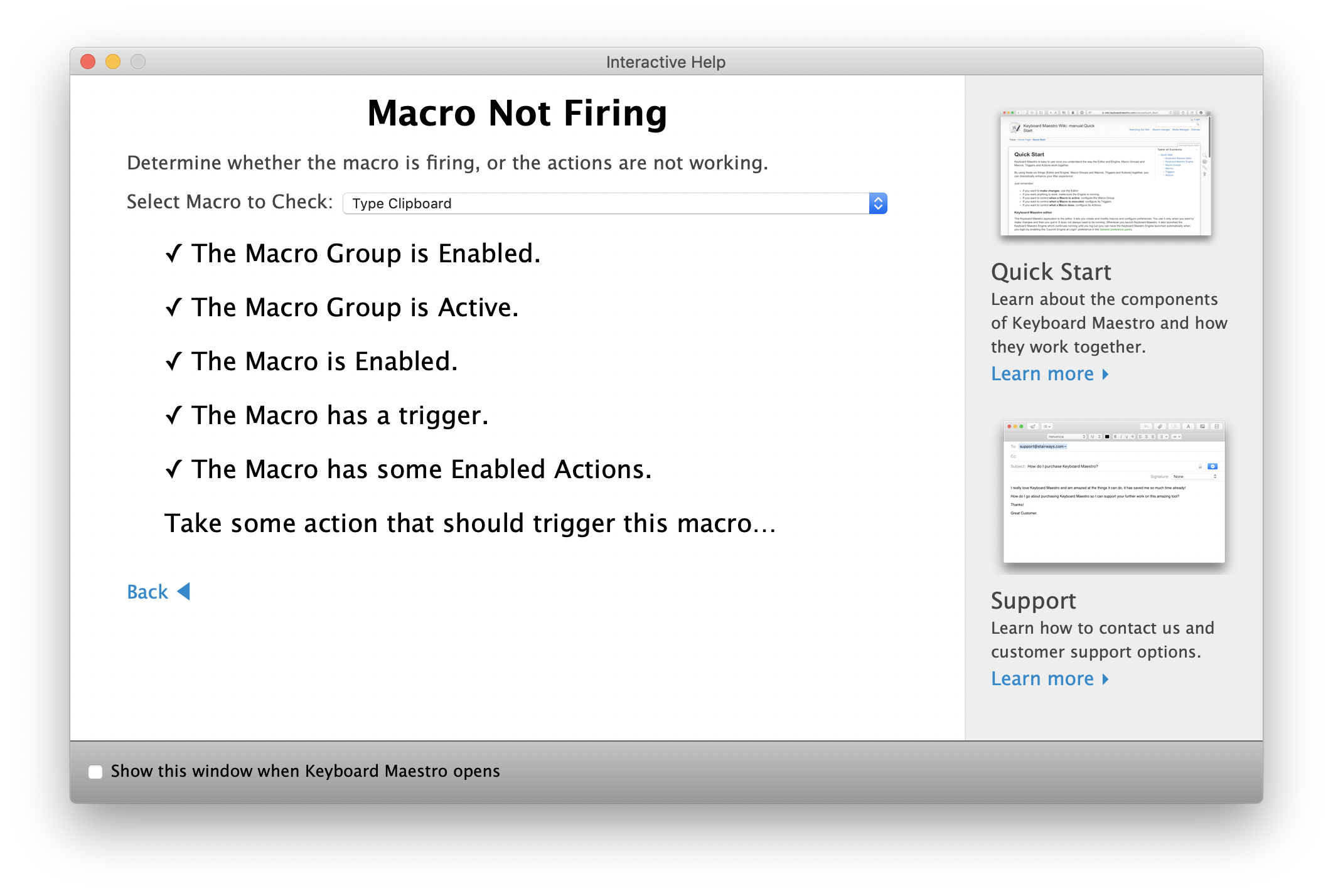Click the Support email screenshot thumbnail
The width and height of the screenshot is (1333, 896).
click(x=1114, y=492)
